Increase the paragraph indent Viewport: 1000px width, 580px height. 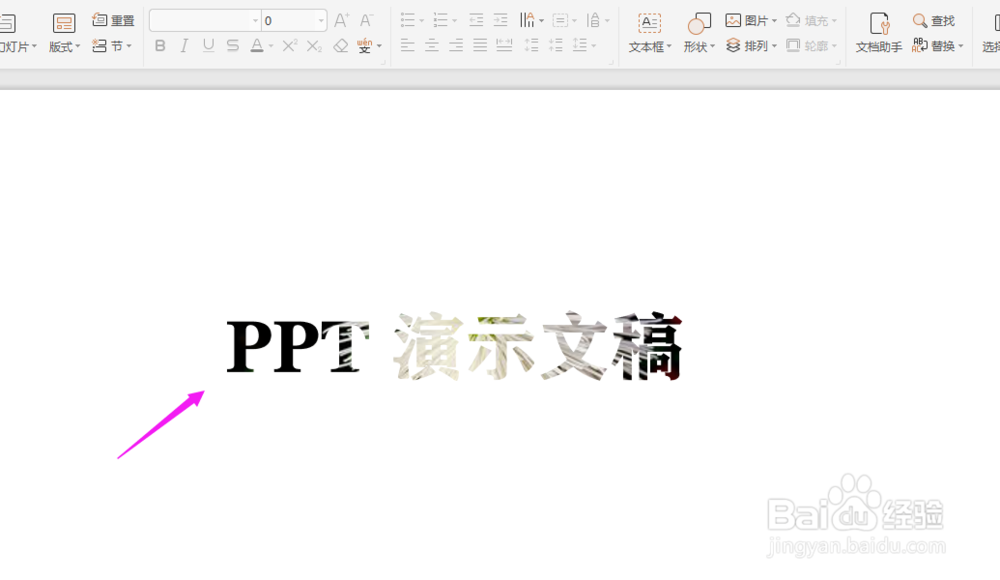pyautogui.click(x=501, y=20)
